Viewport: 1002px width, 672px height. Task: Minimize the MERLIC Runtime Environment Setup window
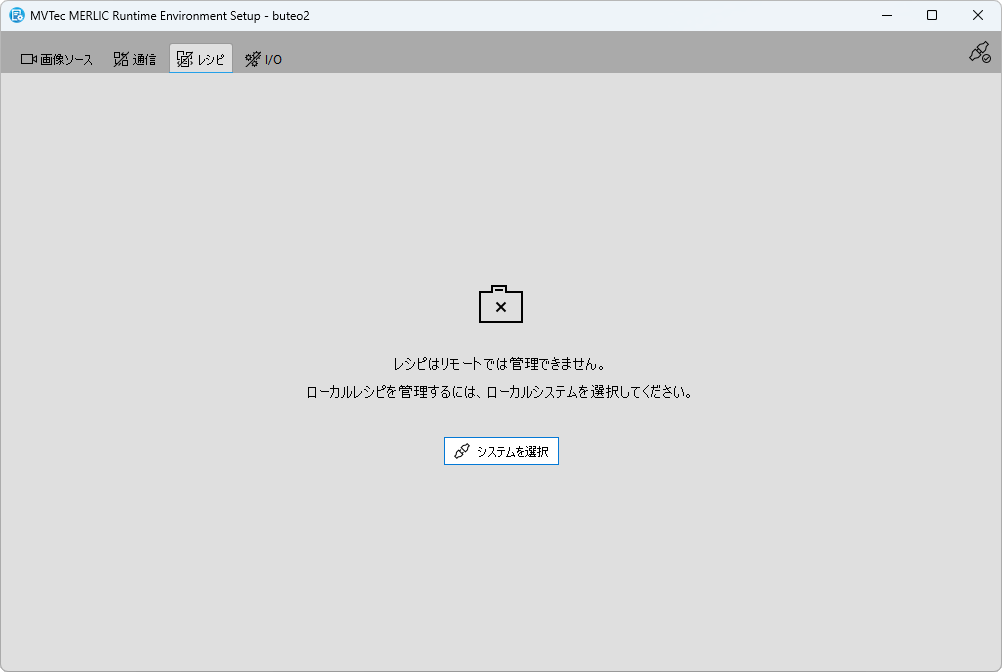coord(886,16)
